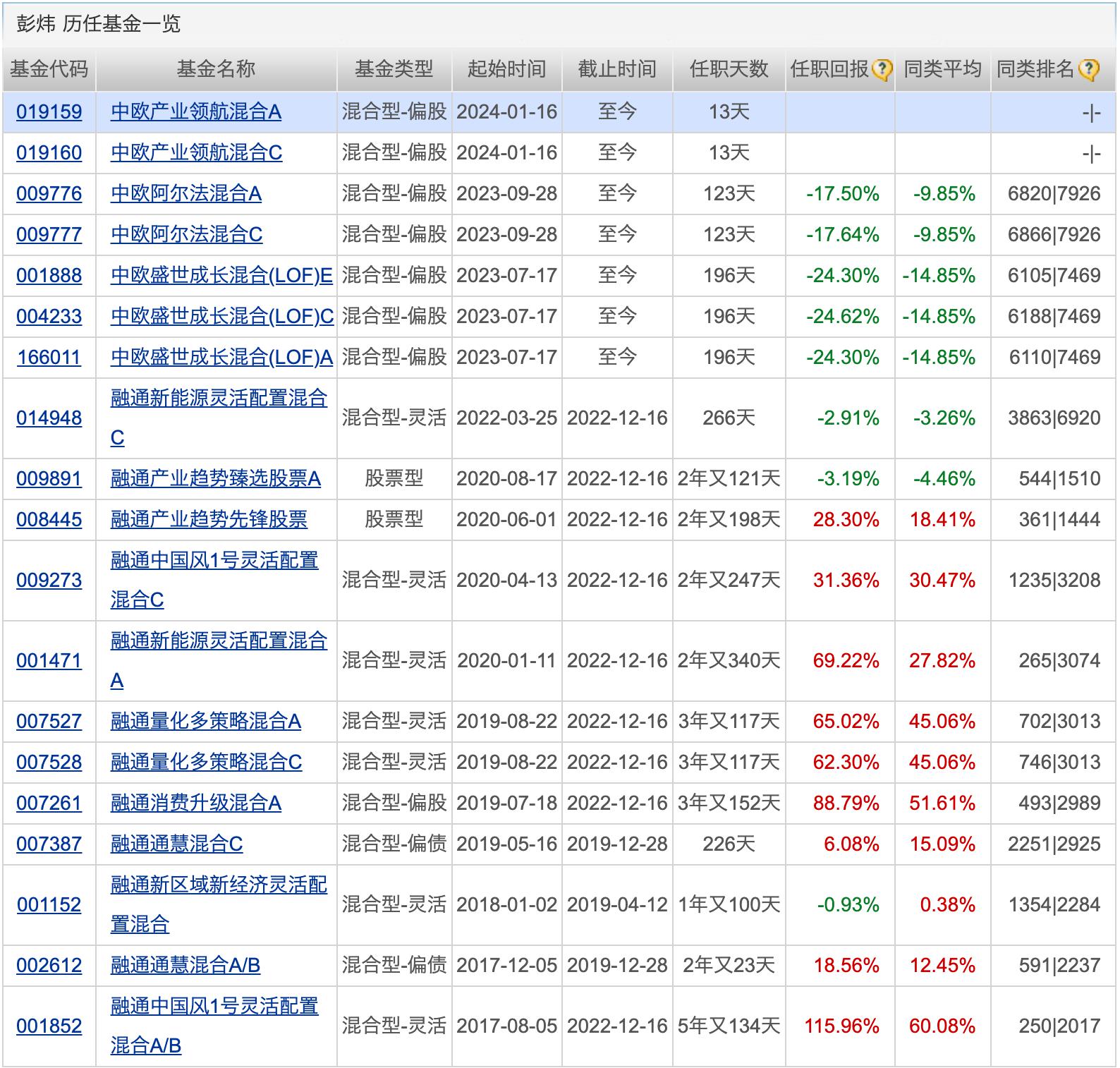The width and height of the screenshot is (1120, 1068).
Task: Open 融通量化多策略混合A fund page
Action: coord(205,722)
